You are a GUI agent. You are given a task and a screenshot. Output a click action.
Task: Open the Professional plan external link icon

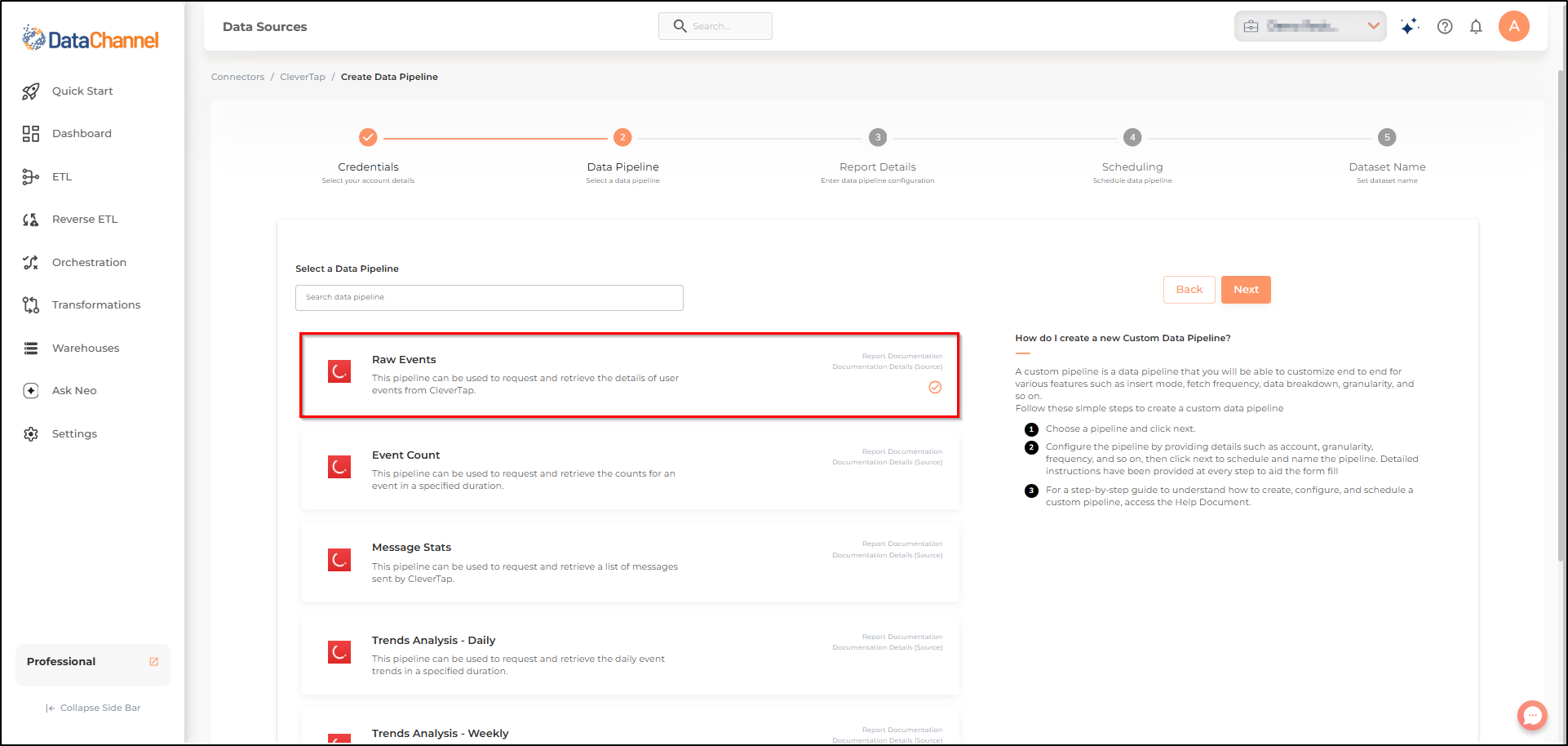[153, 662]
